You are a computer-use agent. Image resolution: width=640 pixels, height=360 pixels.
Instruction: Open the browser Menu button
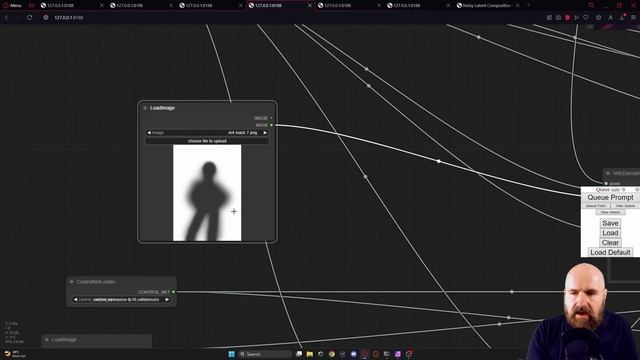tap(12, 6)
